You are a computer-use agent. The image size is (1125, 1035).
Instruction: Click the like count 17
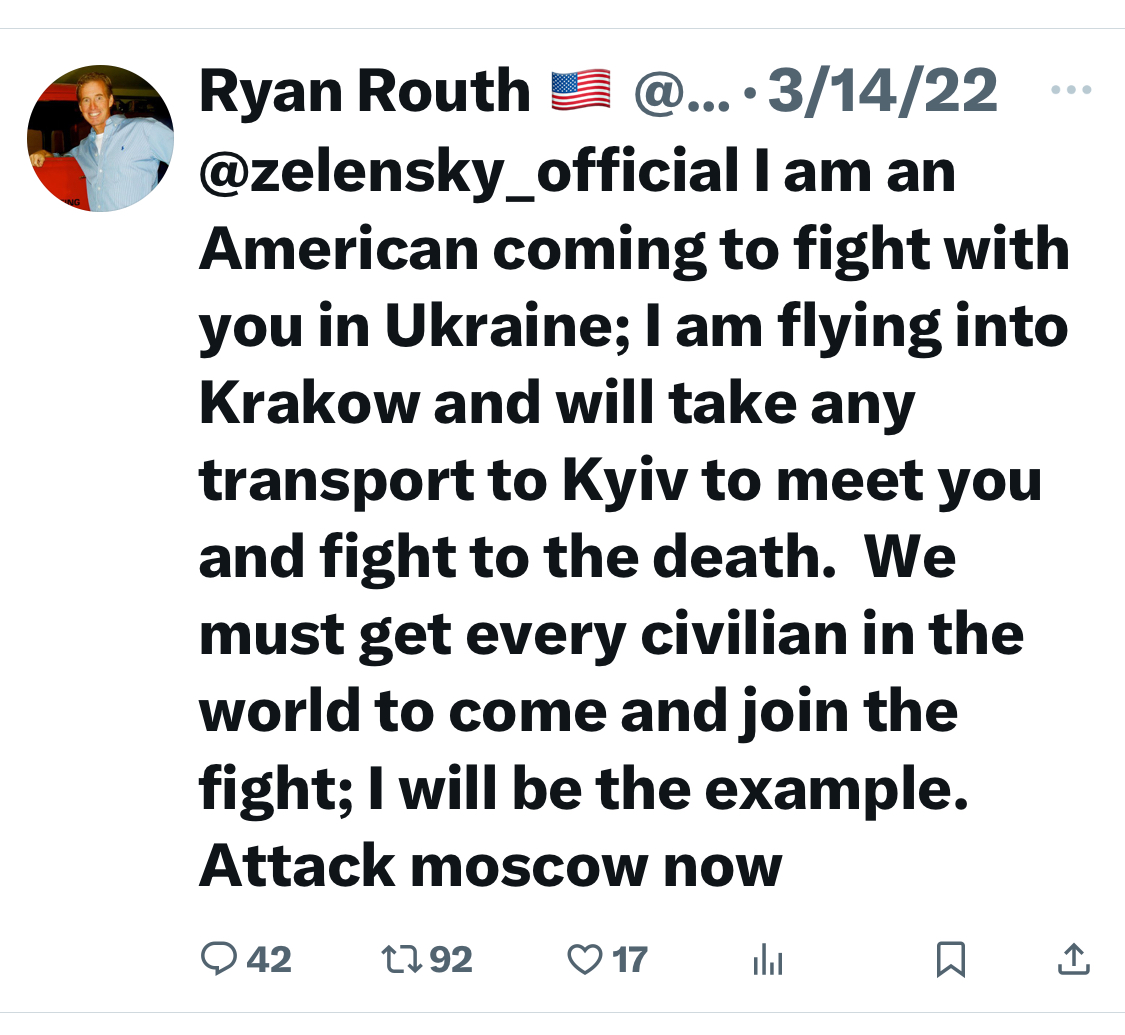click(630, 961)
